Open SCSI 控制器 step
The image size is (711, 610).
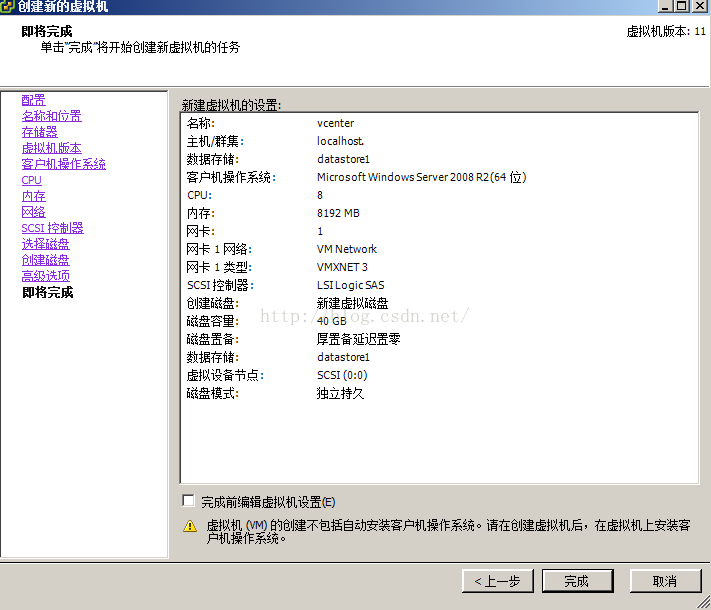tap(53, 228)
